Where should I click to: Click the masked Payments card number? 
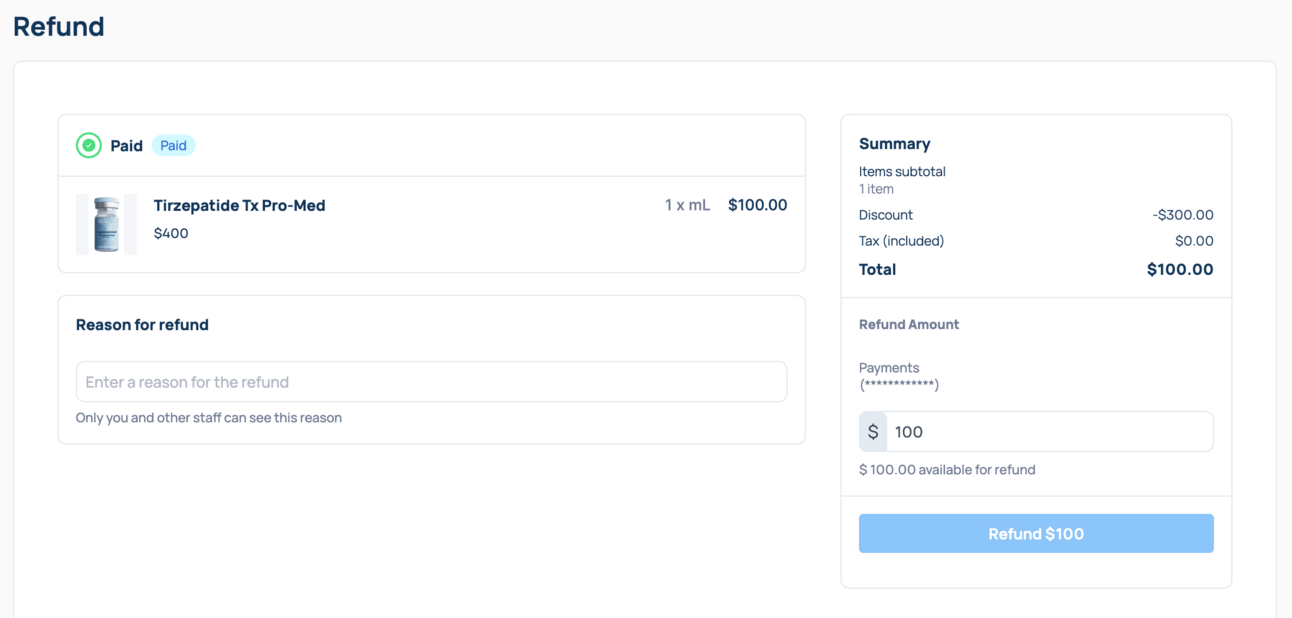click(x=899, y=385)
